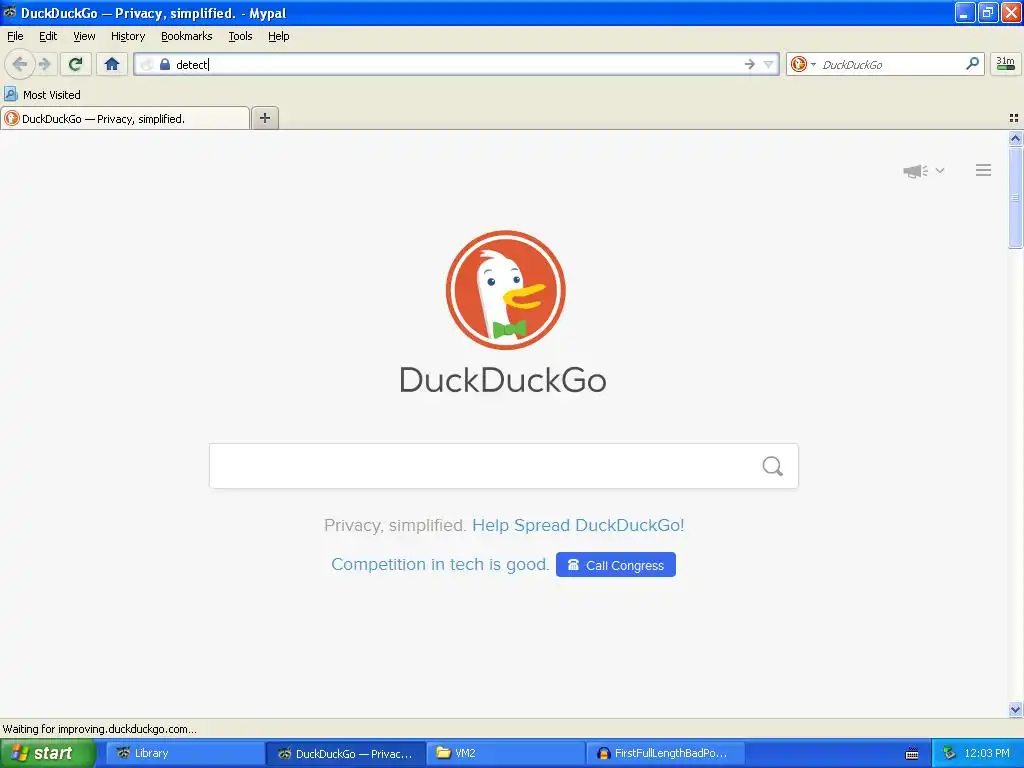
Task: Open the DuckDuckGo search engine selector dropdown
Action: click(803, 64)
